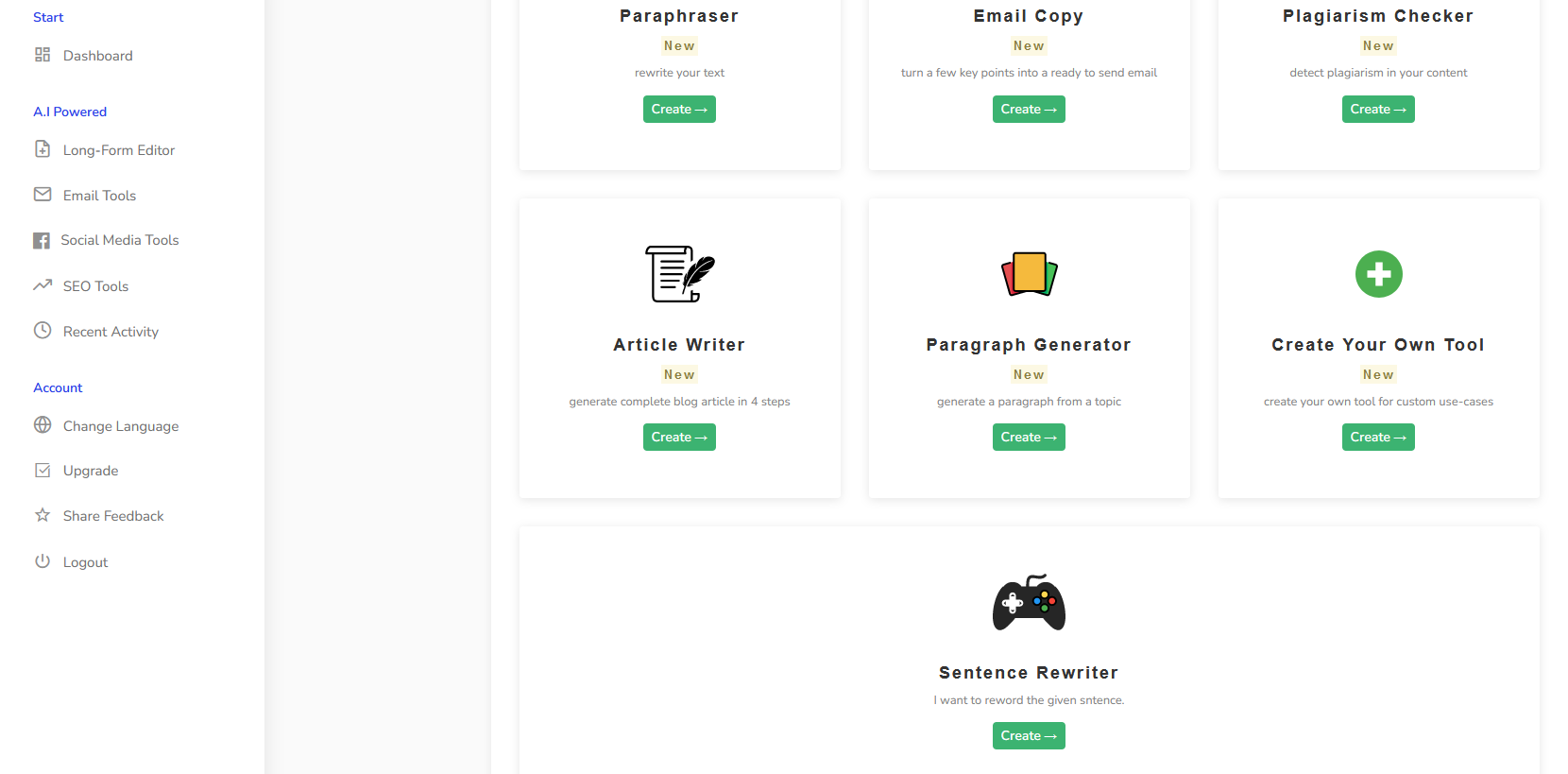The height and width of the screenshot is (774, 1568).
Task: Open Long-Form Editor from the sidebar
Action: point(118,150)
